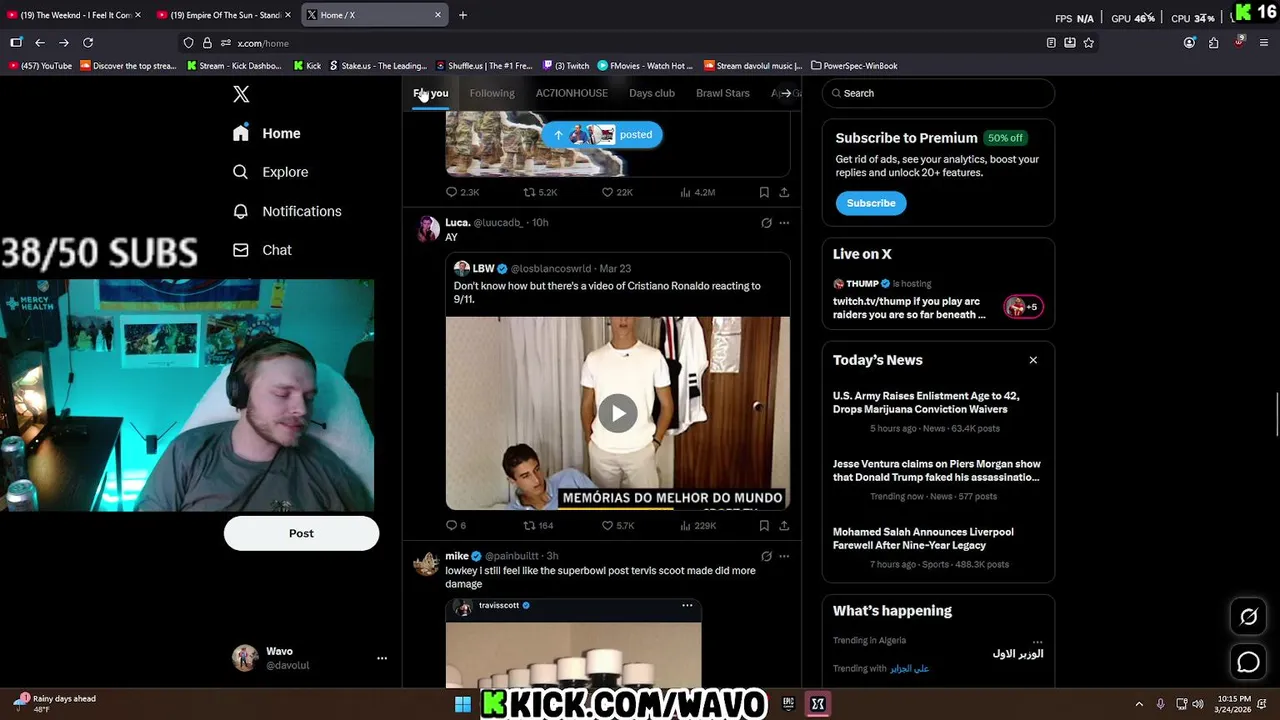Open the Windows Start menu
The width and height of the screenshot is (1280, 720).
[463, 704]
